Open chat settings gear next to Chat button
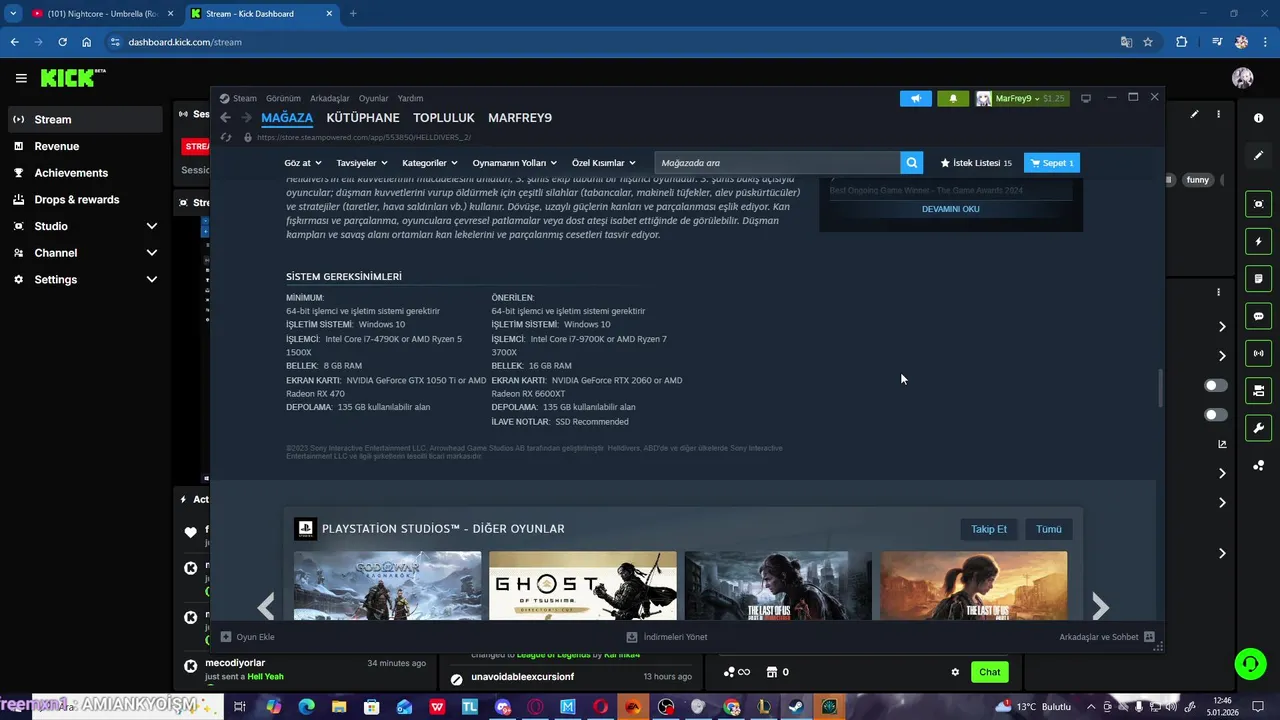The height and width of the screenshot is (720, 1280). [x=955, y=672]
